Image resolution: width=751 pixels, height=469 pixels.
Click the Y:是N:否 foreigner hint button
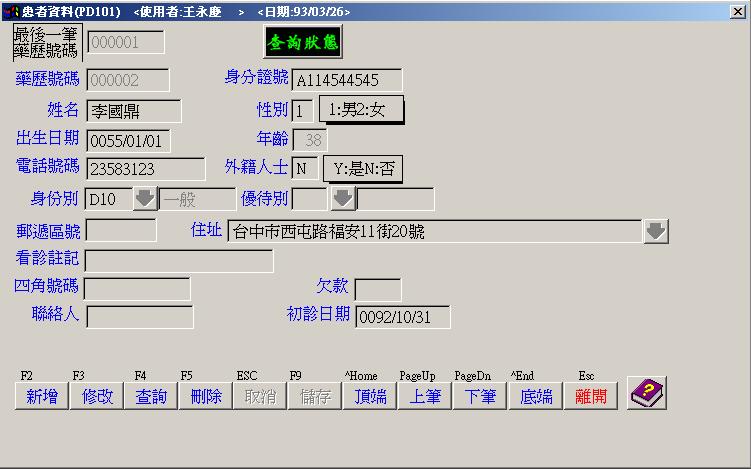coord(362,169)
